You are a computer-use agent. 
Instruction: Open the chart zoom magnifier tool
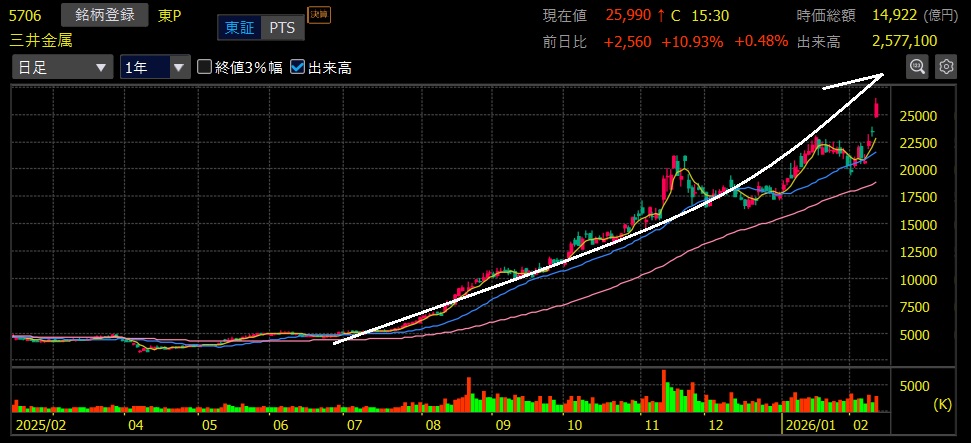click(917, 67)
